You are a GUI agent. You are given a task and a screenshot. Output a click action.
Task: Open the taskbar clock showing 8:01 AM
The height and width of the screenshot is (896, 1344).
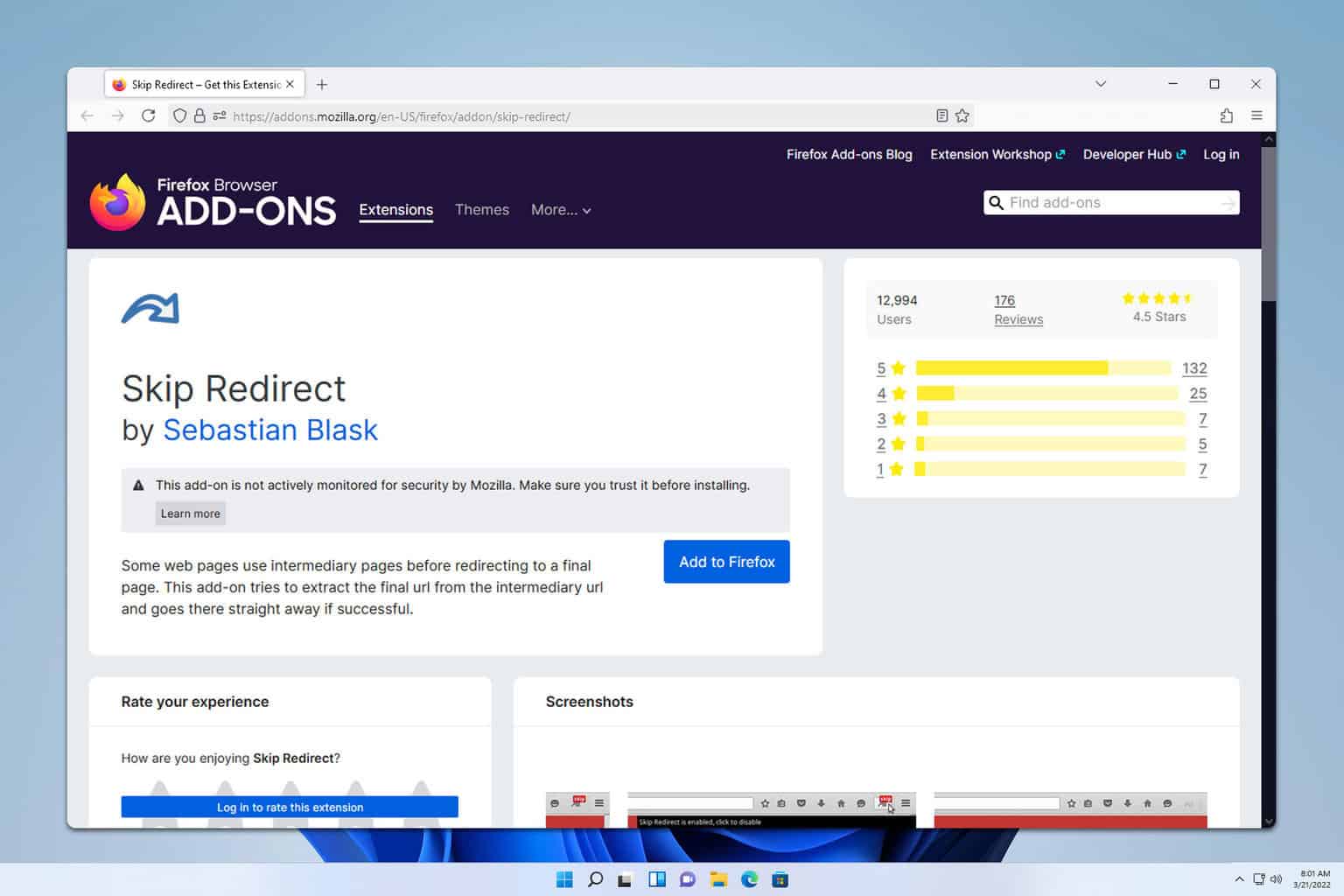coord(1314,879)
